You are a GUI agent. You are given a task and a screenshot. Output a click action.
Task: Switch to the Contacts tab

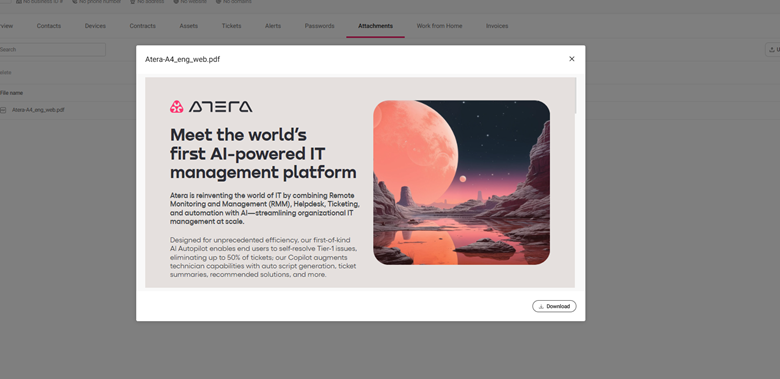49,26
